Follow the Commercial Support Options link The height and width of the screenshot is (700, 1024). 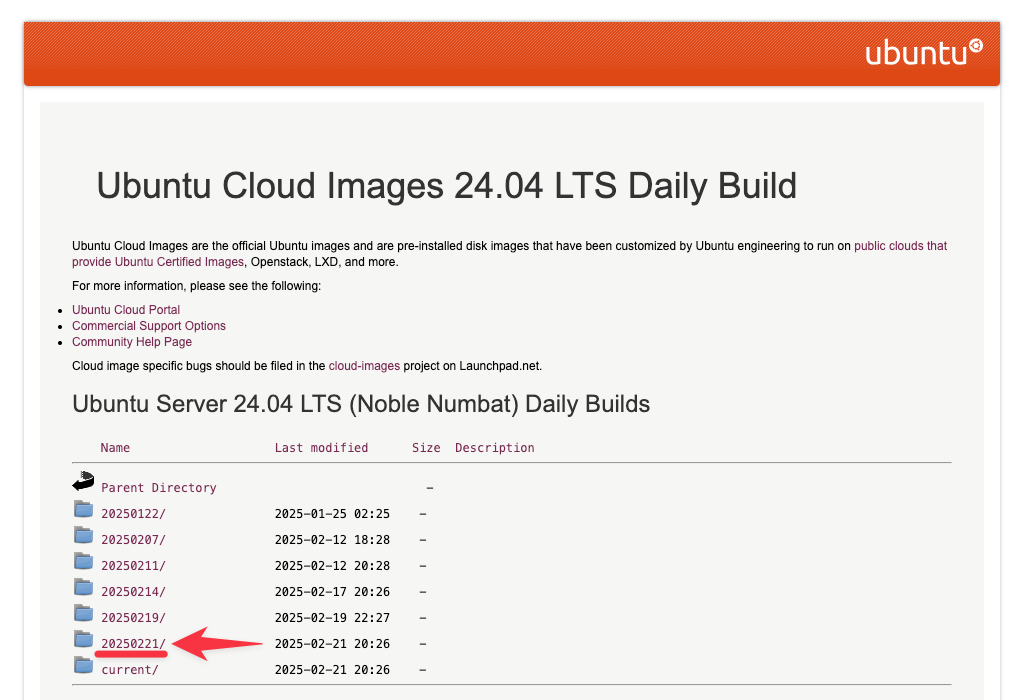click(149, 326)
